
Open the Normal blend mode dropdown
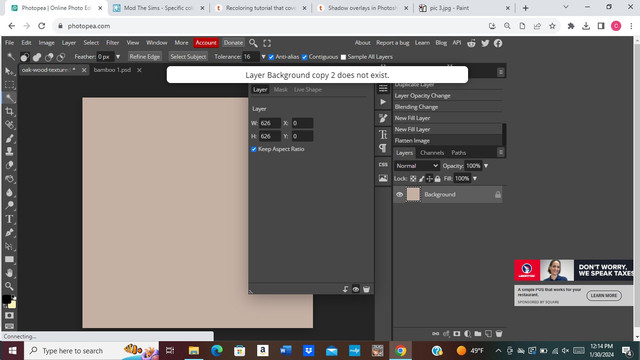[x=416, y=166]
